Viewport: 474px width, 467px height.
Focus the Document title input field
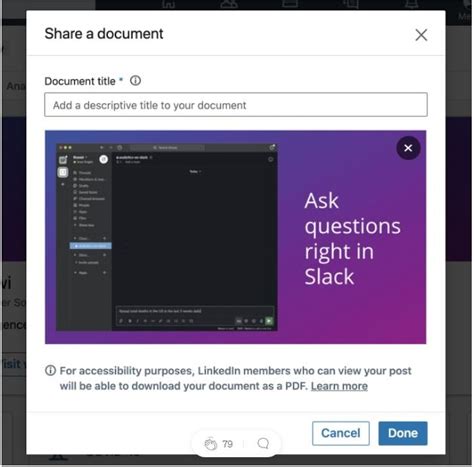point(236,105)
